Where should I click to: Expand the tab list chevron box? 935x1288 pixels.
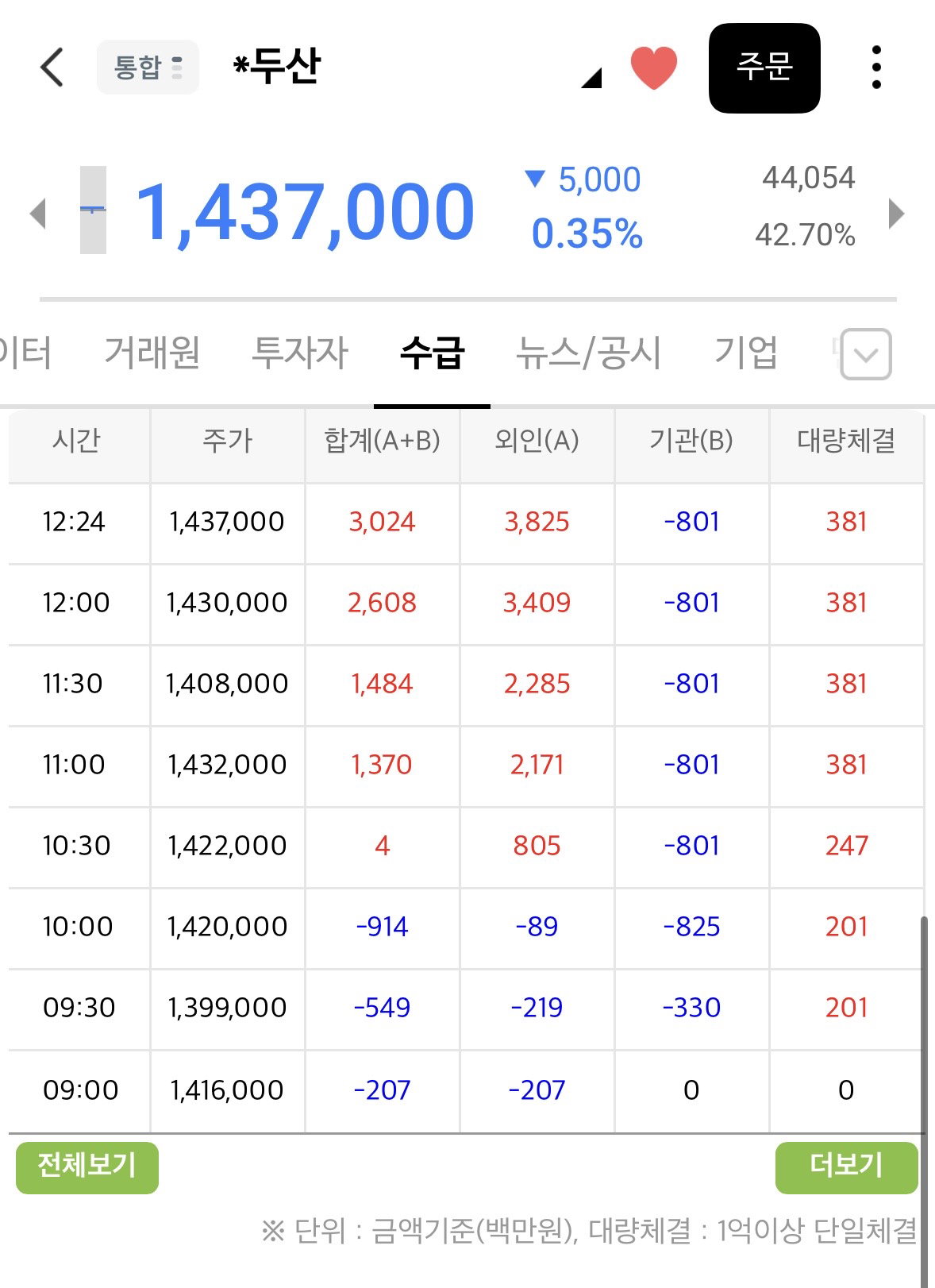click(x=866, y=353)
